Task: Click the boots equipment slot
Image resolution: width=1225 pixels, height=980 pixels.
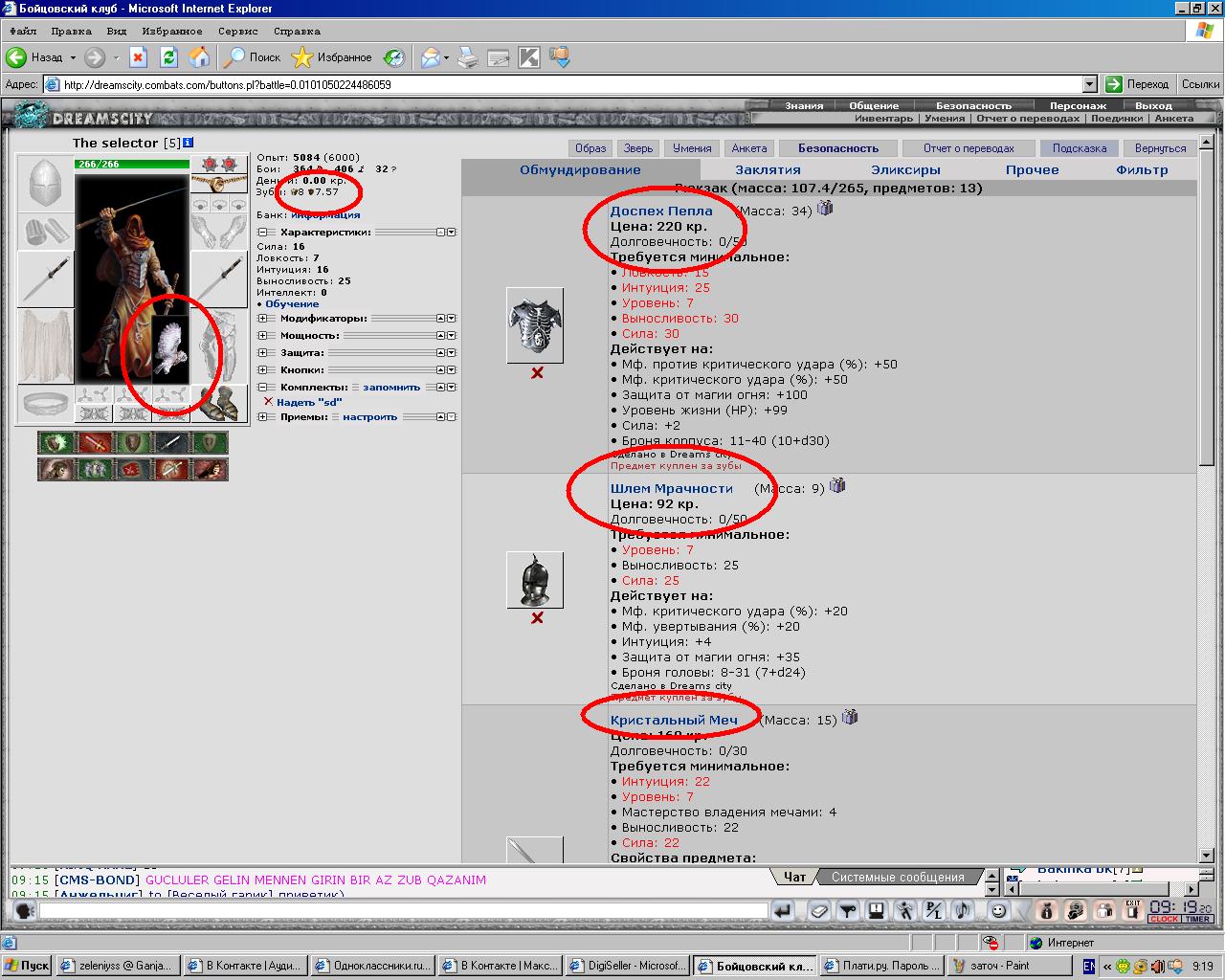Action: click(218, 403)
